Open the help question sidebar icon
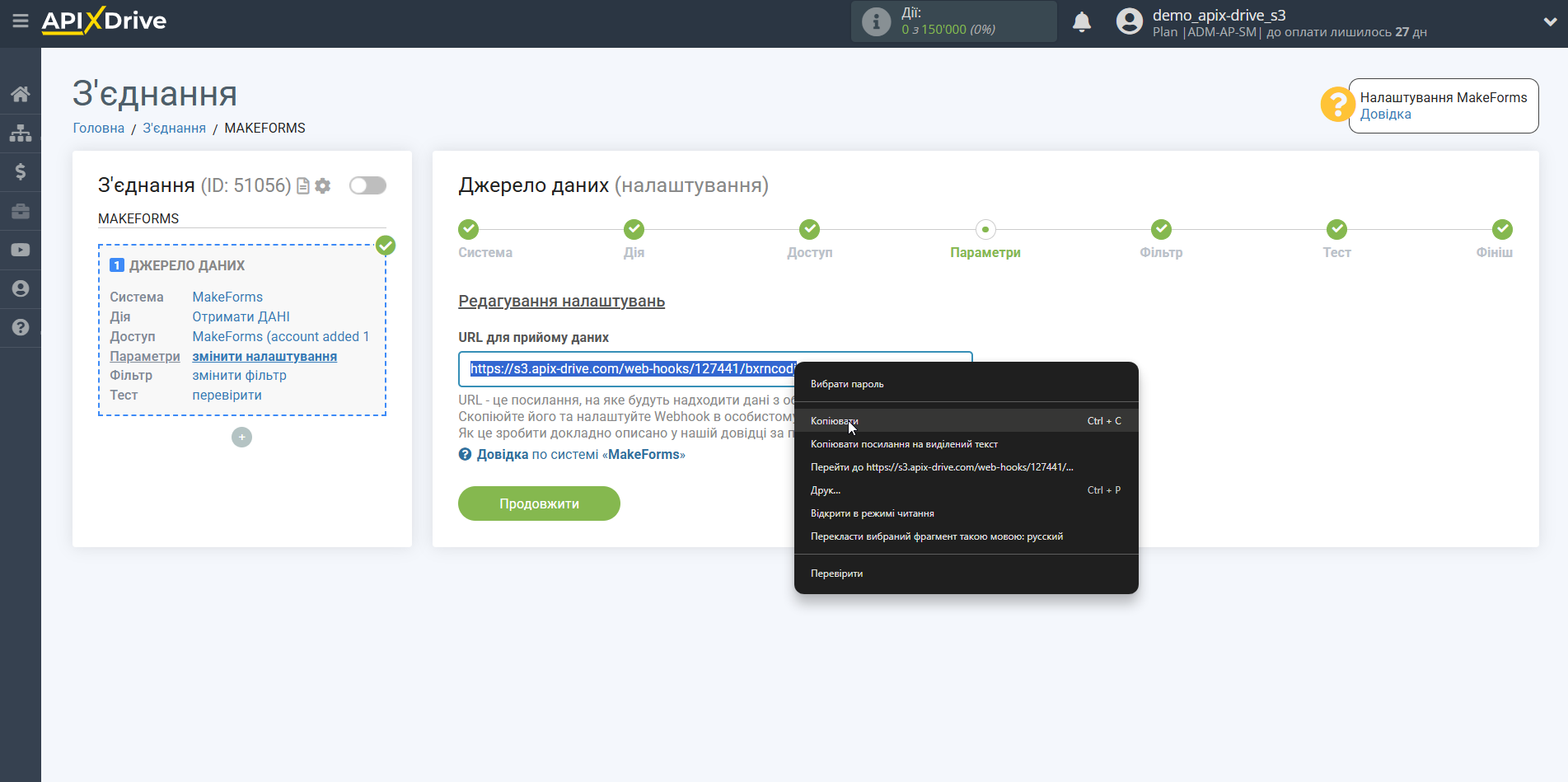 (21, 327)
